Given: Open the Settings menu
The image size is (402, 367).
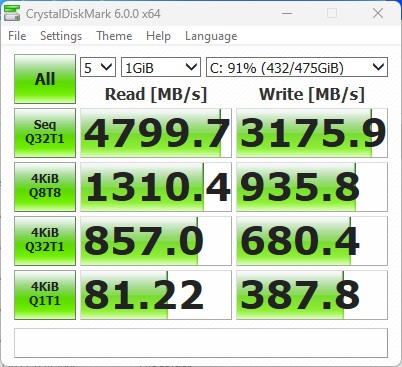Looking at the screenshot, I should 61,36.
